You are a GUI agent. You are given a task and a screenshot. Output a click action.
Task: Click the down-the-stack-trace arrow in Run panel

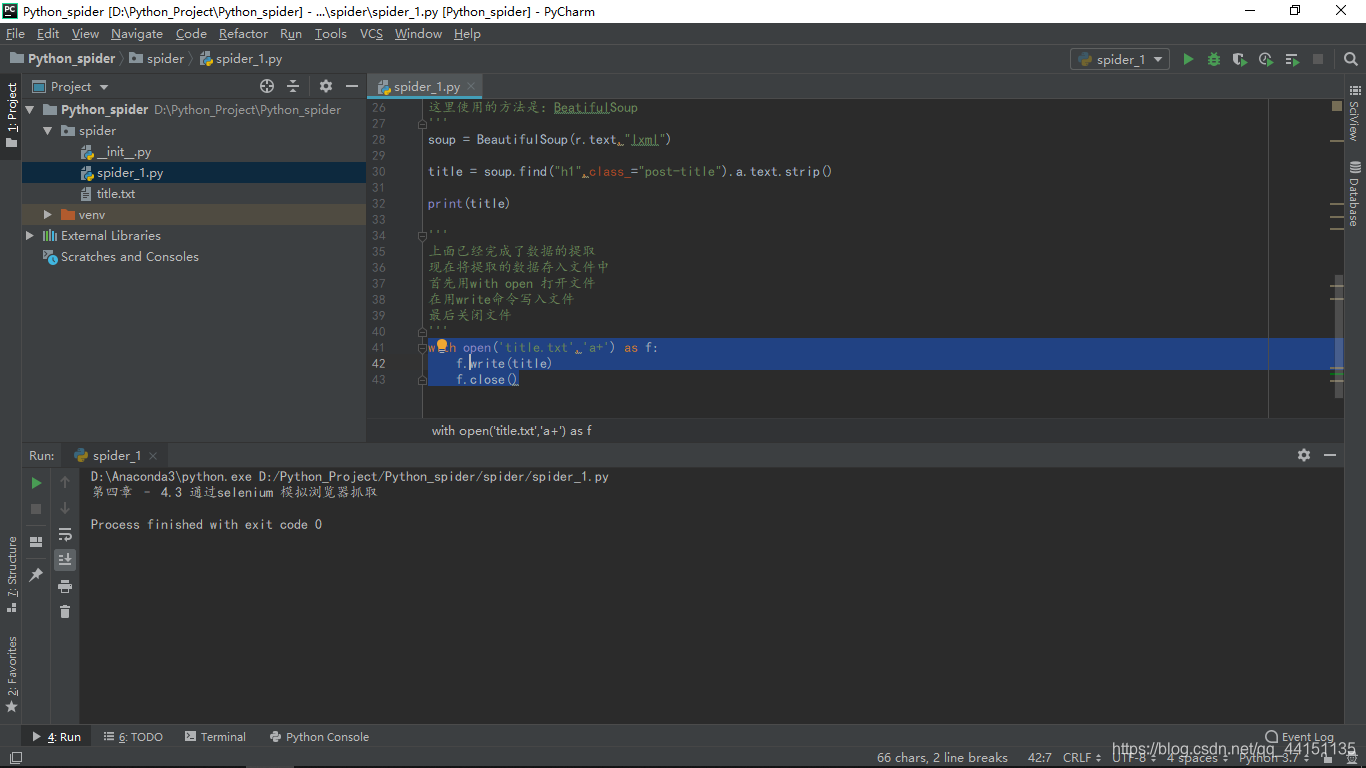point(65,509)
